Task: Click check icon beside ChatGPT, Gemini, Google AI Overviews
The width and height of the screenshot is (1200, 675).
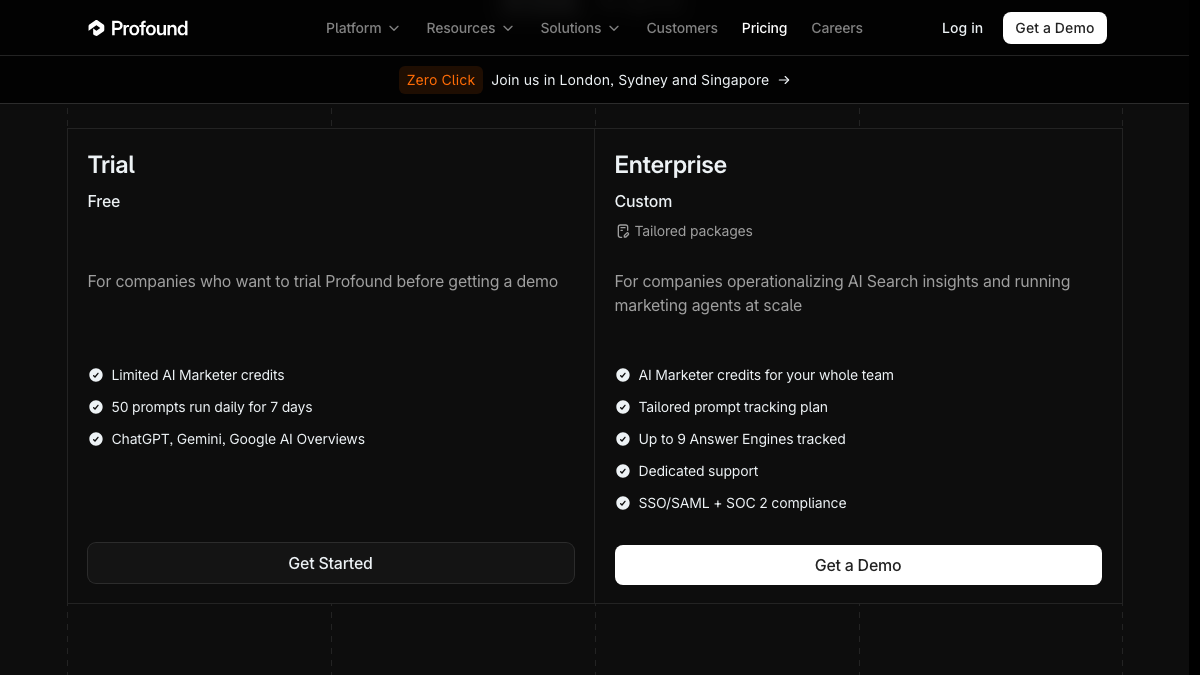Action: (x=96, y=439)
